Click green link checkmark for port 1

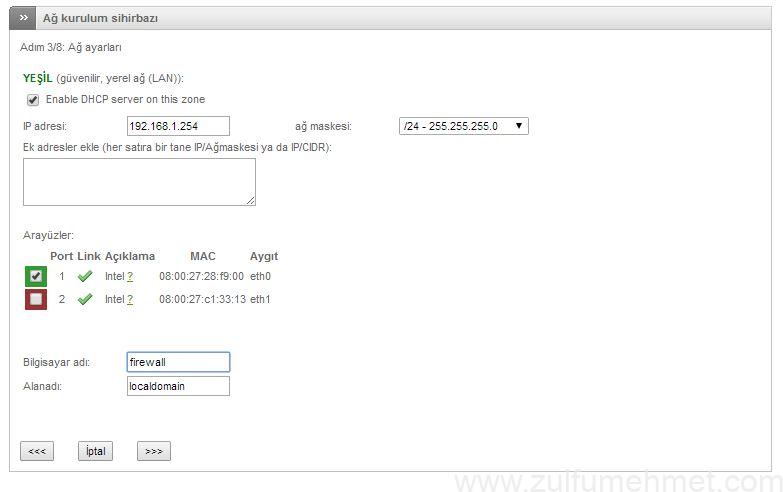85,276
